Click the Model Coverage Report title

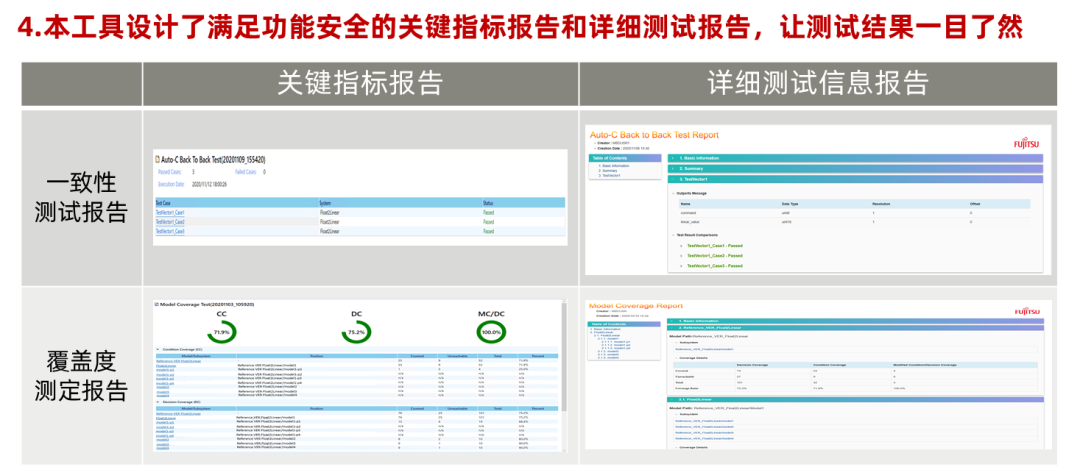(636, 305)
